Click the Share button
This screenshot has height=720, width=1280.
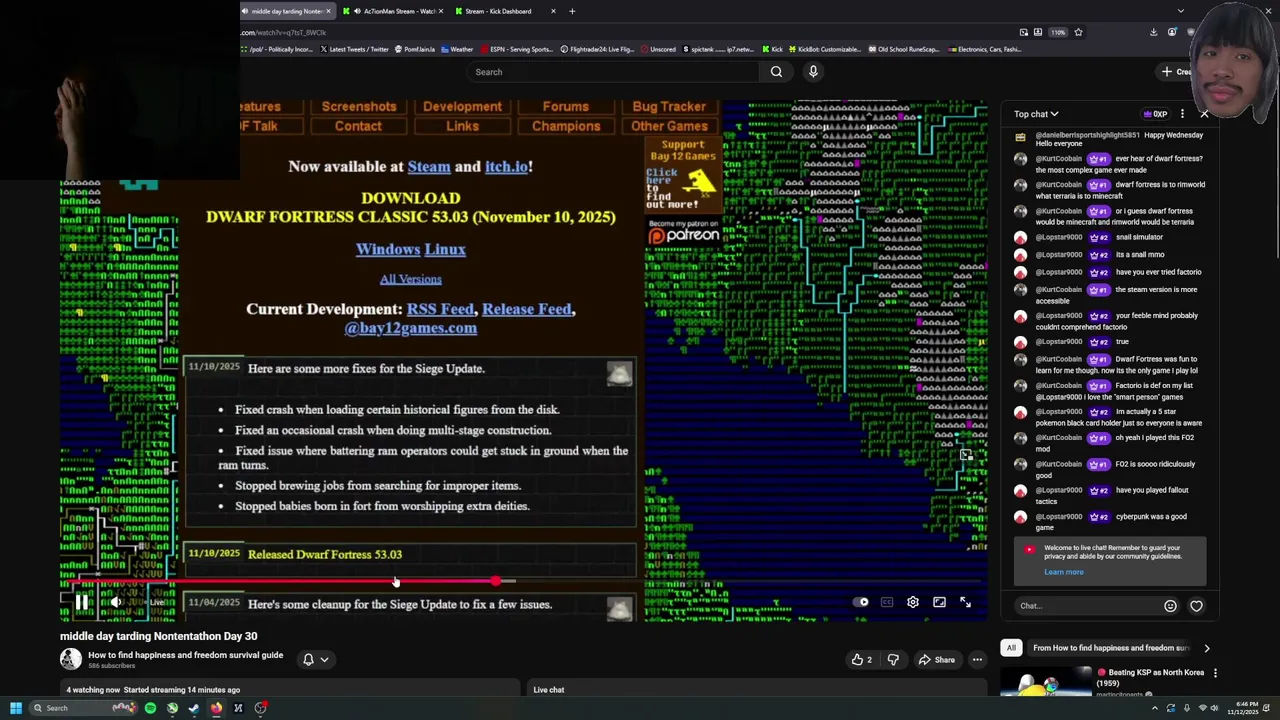click(x=937, y=660)
